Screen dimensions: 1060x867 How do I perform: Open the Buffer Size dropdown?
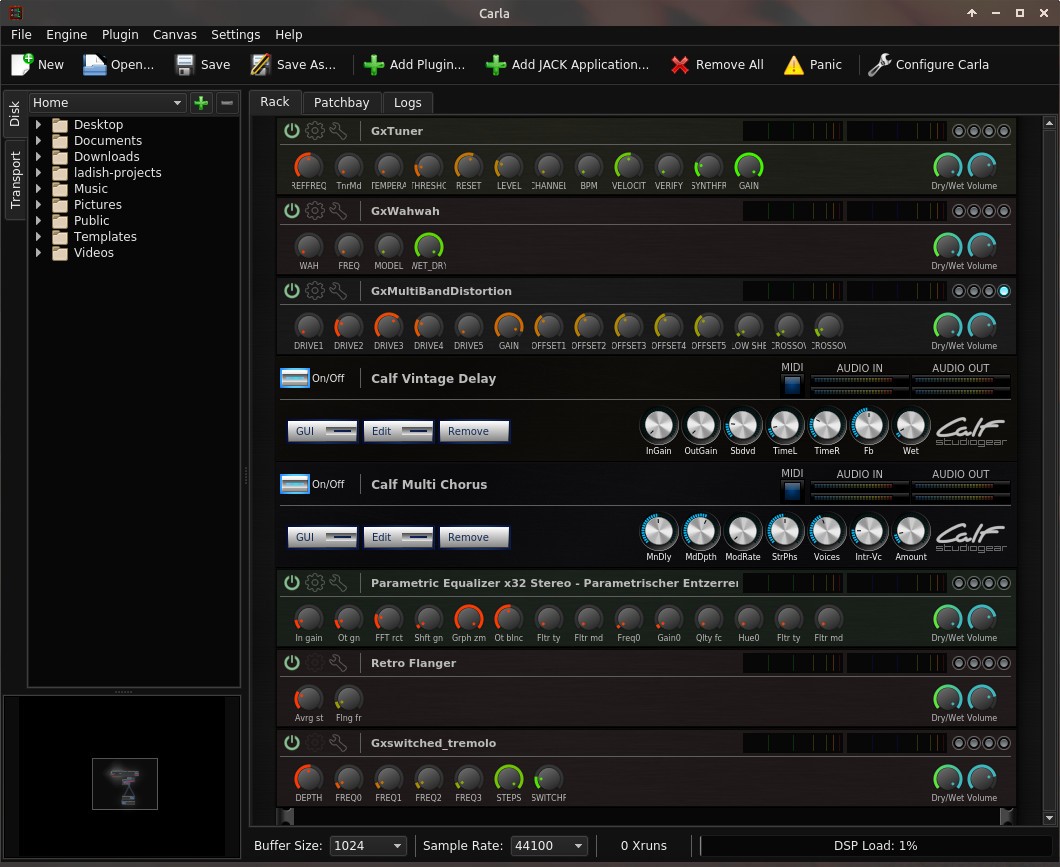tap(368, 845)
